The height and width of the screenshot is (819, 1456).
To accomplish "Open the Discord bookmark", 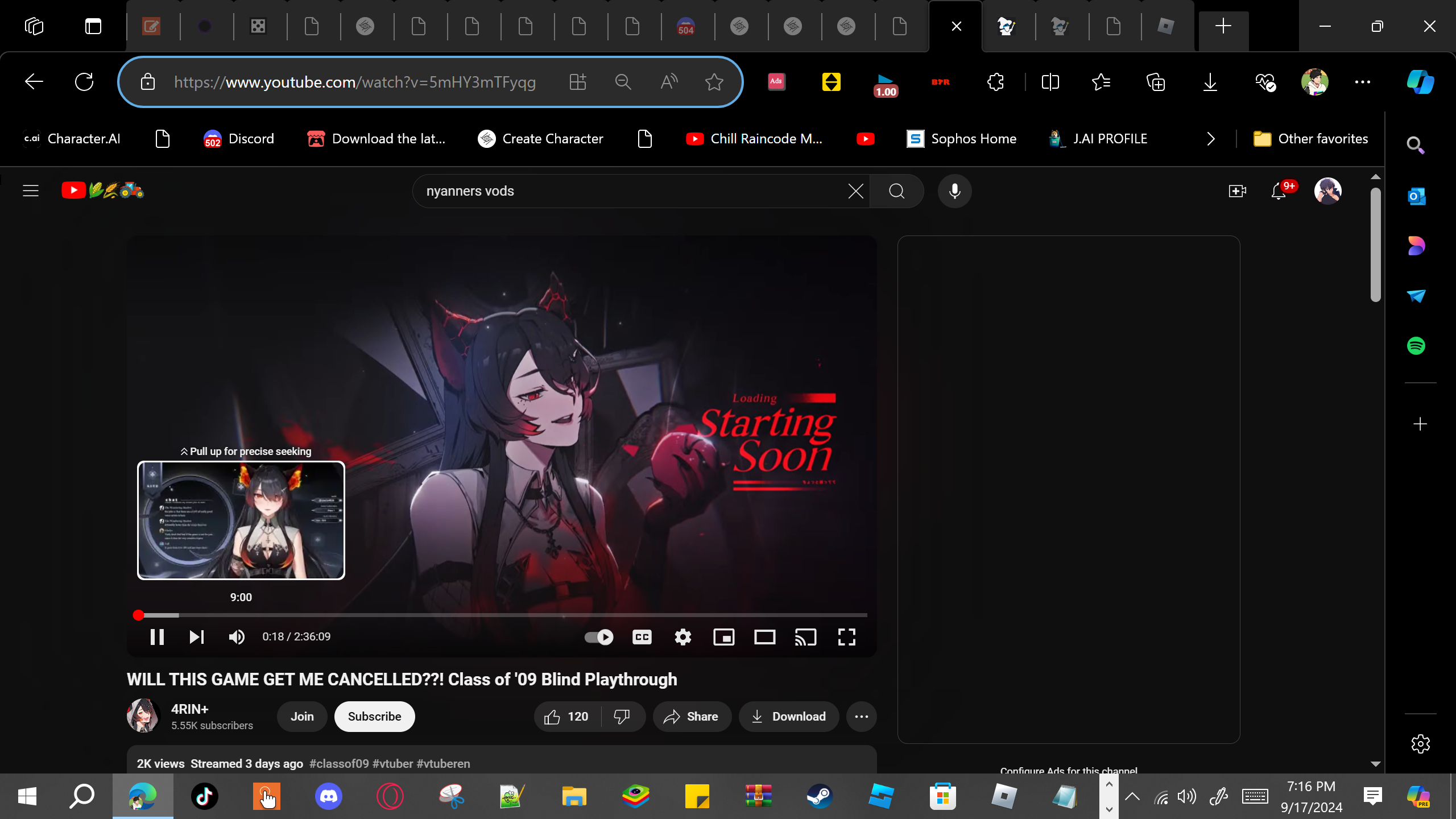I will (239, 139).
